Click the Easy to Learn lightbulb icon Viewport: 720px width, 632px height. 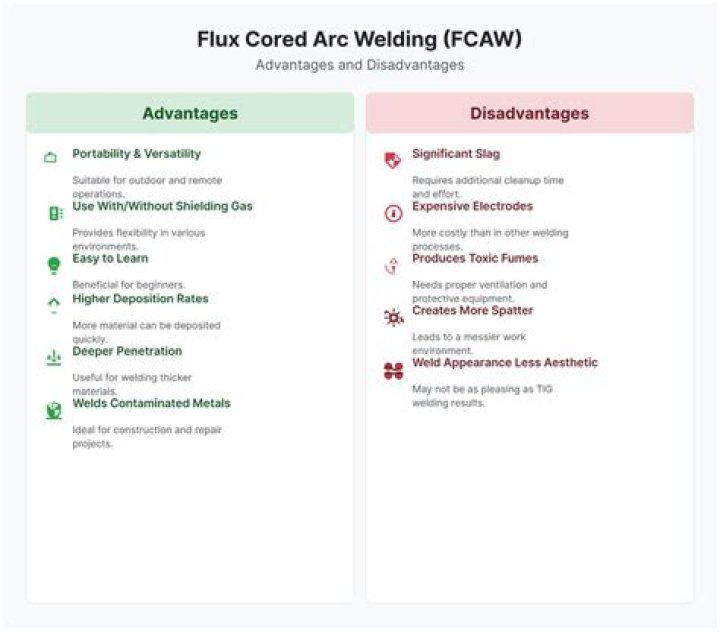(54, 265)
